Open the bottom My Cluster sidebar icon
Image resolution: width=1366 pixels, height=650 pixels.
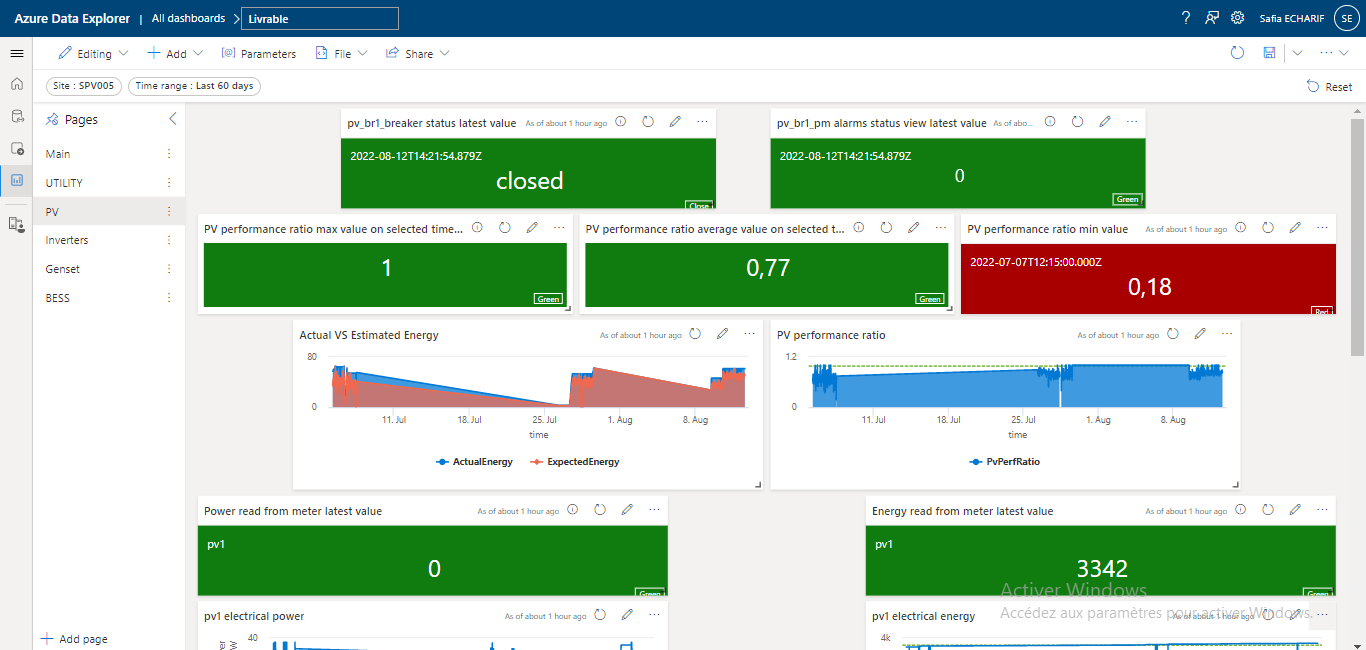[x=16, y=224]
